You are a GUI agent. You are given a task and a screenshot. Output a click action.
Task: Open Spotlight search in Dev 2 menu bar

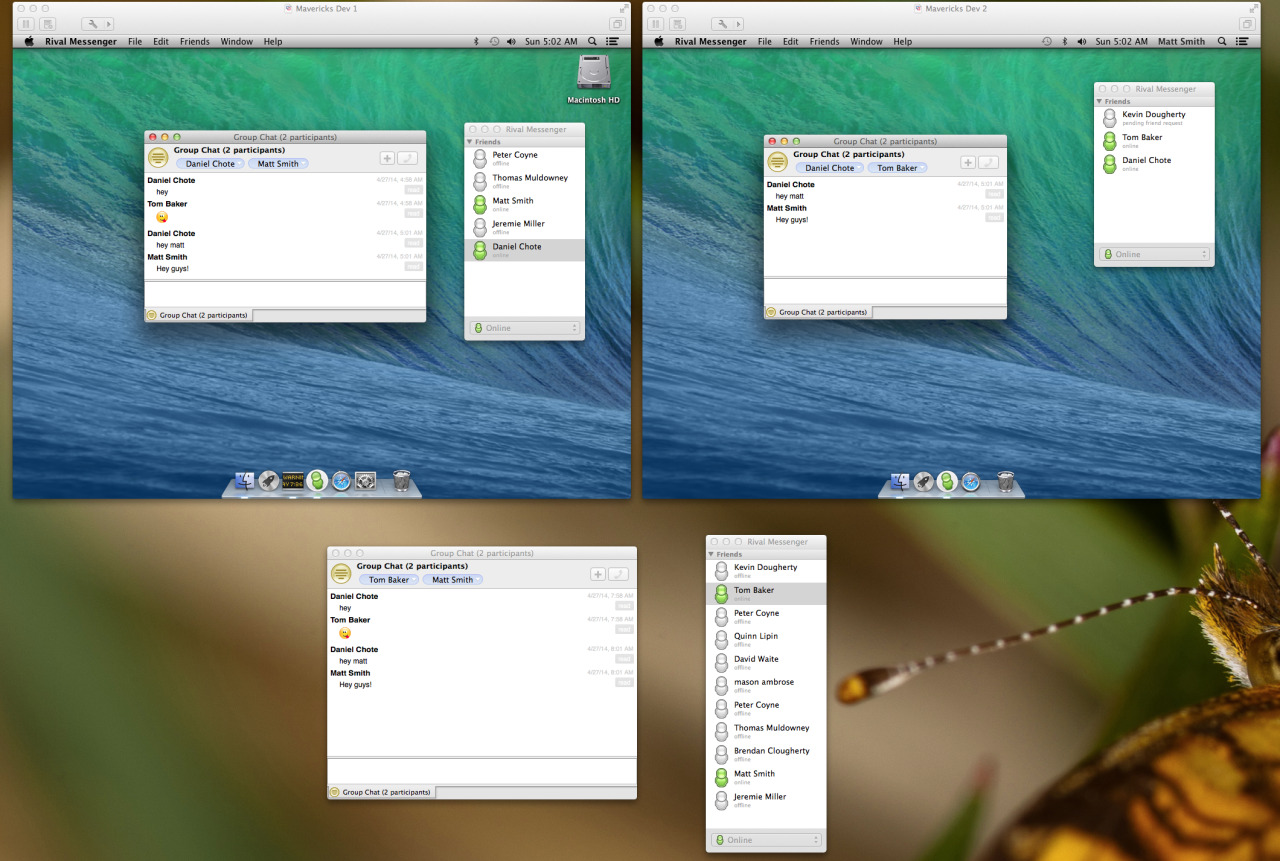[x=1223, y=42]
